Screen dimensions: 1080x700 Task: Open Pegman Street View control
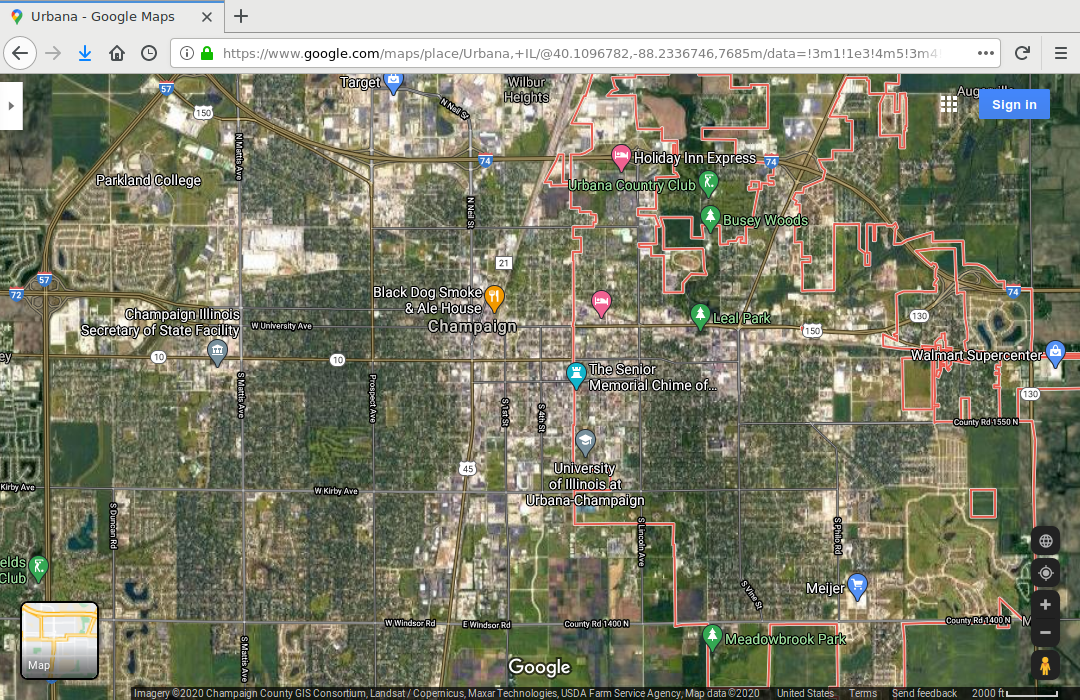pyautogui.click(x=1045, y=665)
